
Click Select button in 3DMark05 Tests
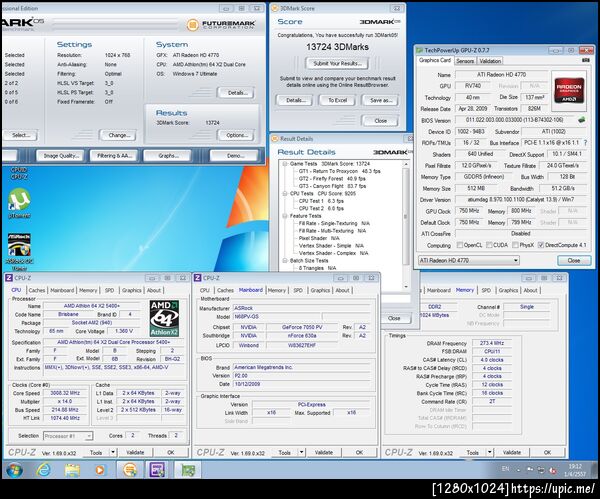(x=21, y=135)
